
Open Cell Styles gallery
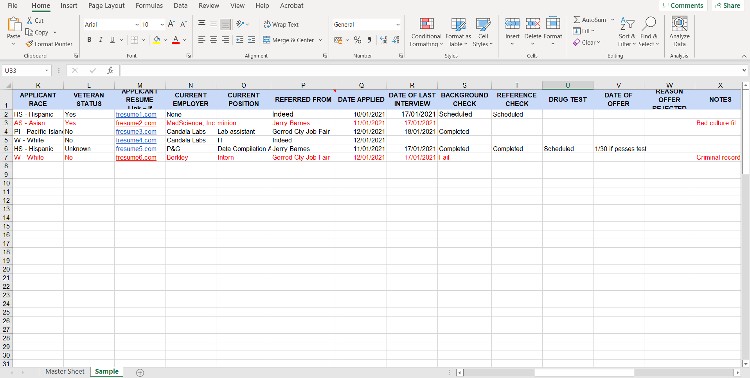coord(483,32)
